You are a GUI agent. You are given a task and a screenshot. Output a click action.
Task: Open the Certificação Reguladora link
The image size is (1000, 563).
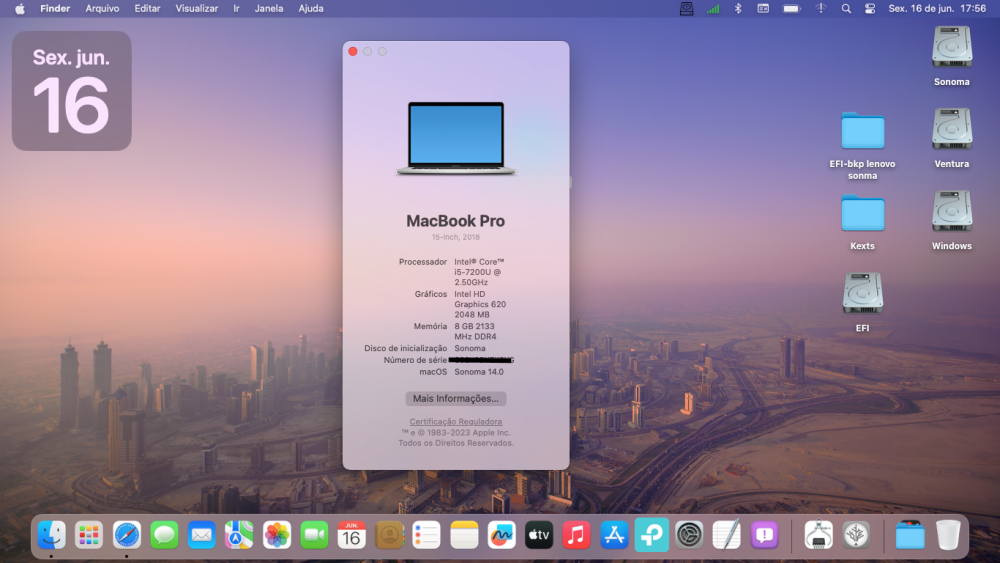pyautogui.click(x=456, y=421)
